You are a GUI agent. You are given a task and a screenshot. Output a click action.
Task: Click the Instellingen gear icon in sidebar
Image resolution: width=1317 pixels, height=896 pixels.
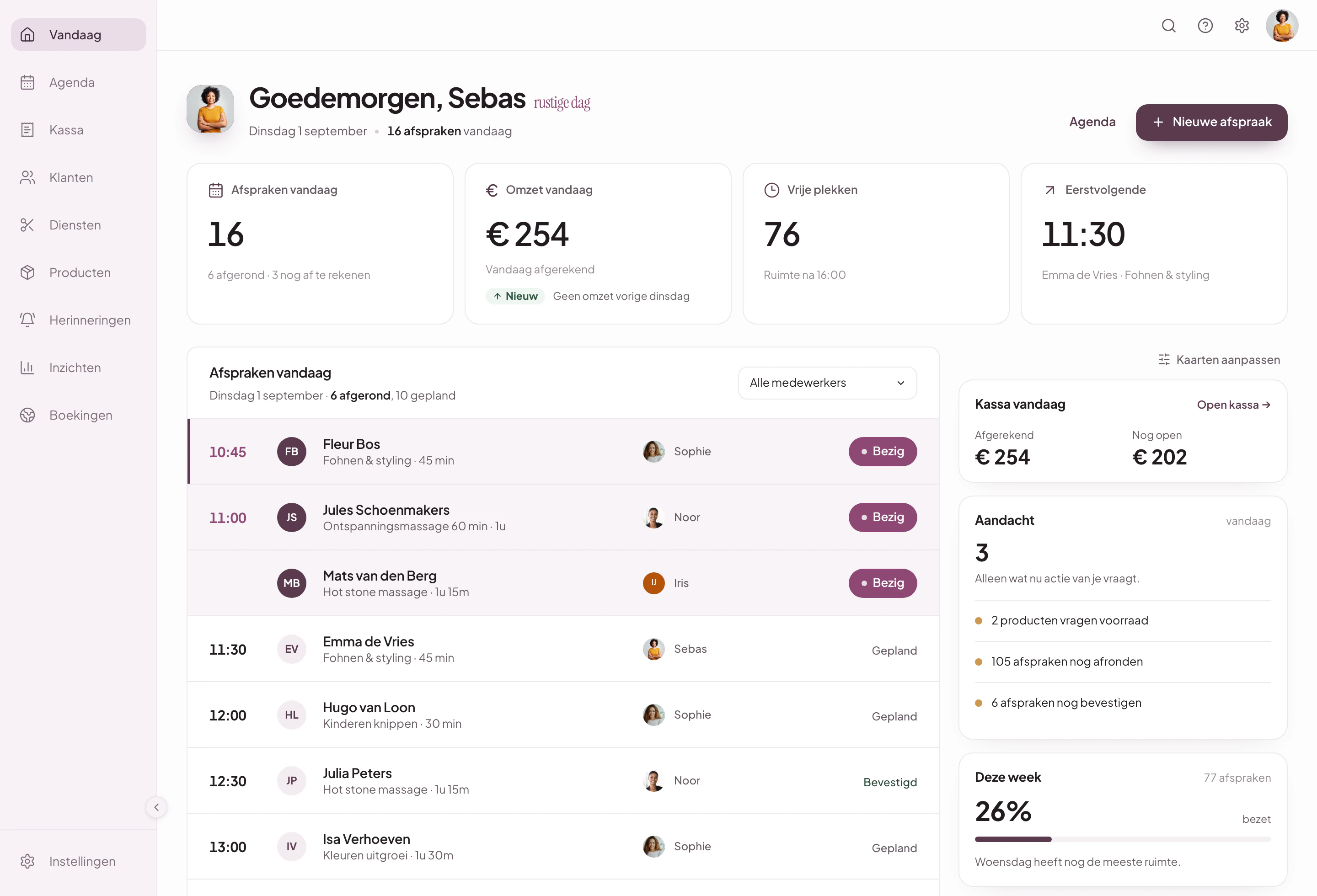[x=27, y=861]
